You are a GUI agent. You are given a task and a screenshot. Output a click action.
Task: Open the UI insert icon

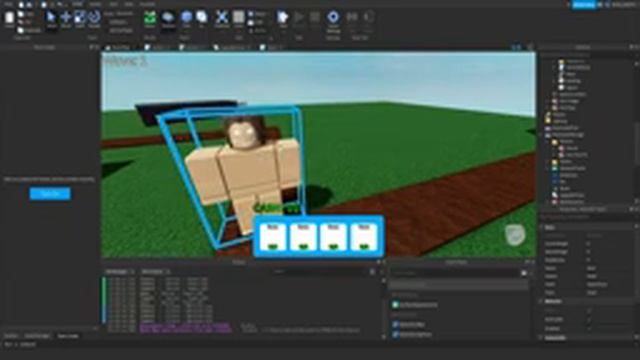click(201, 19)
